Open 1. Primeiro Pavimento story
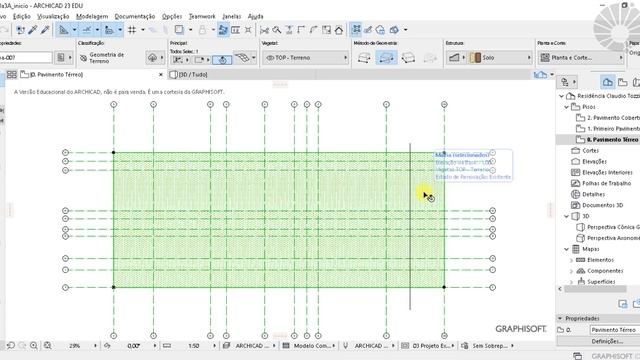 (x=607, y=129)
